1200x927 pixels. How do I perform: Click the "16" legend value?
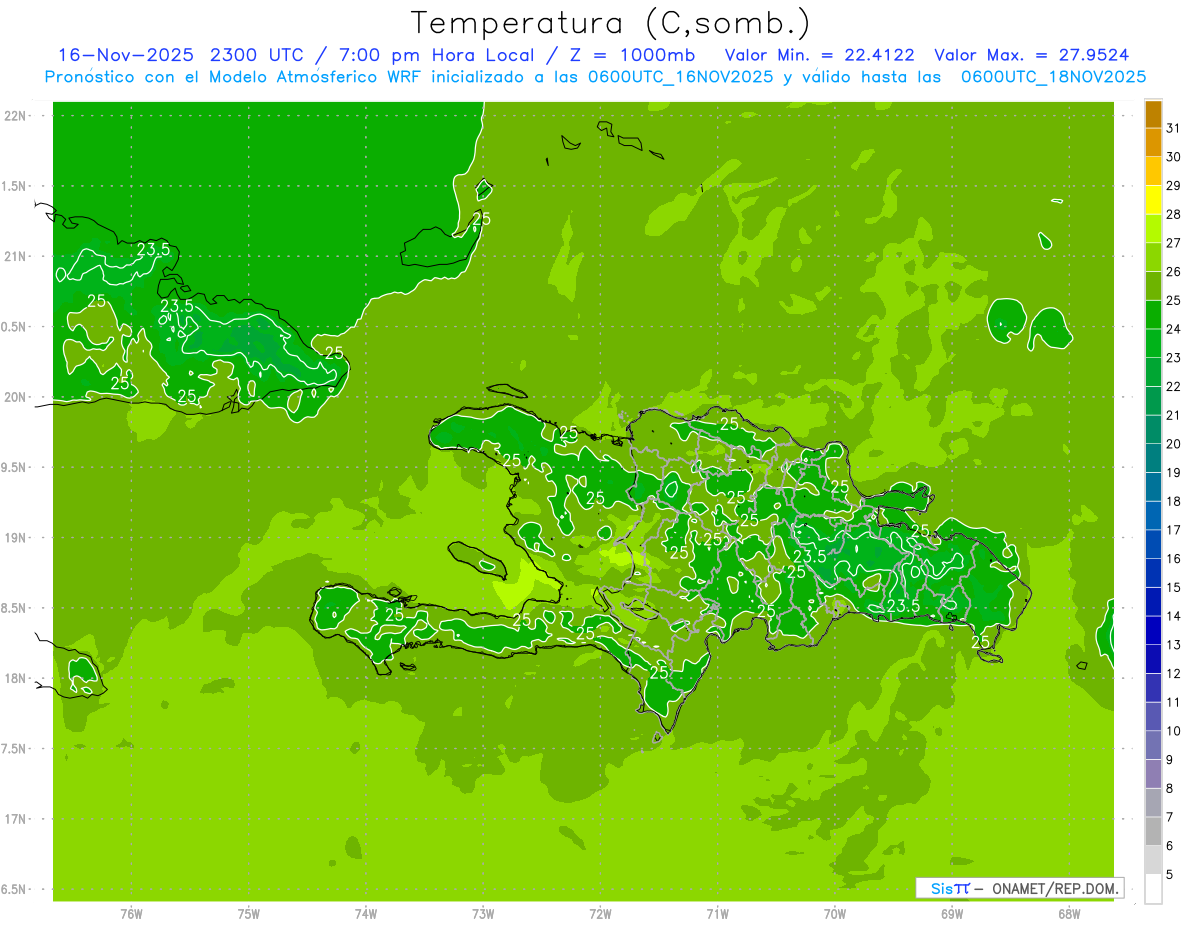tap(1174, 559)
